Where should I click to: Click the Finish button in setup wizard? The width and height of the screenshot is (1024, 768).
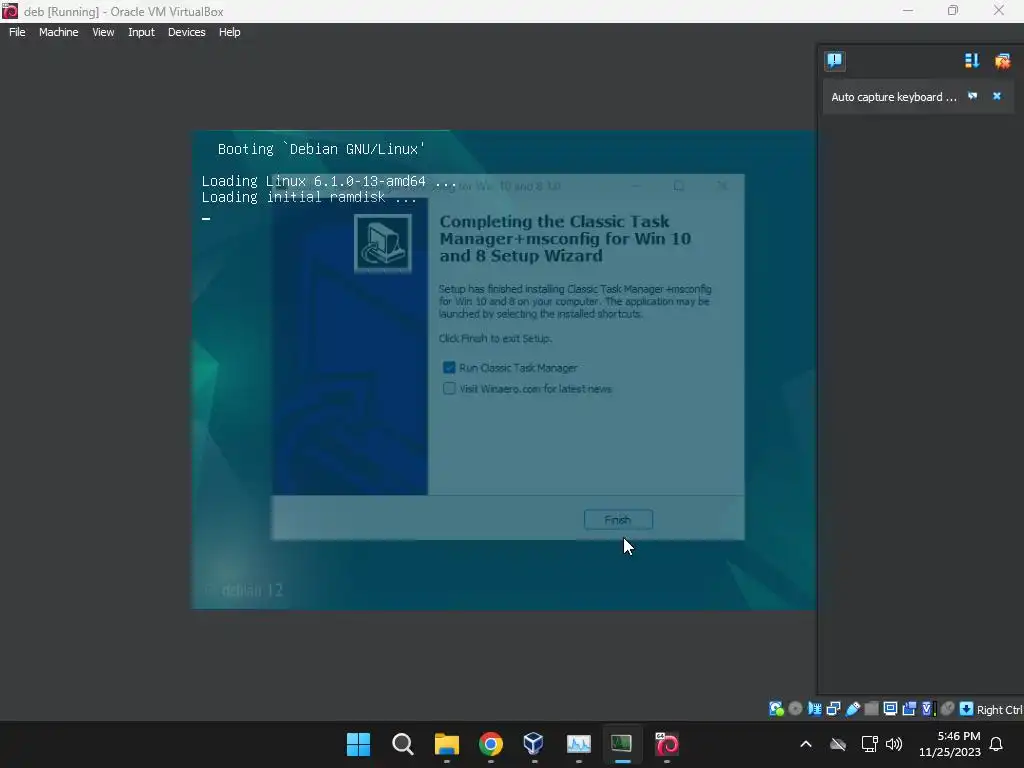click(618, 520)
